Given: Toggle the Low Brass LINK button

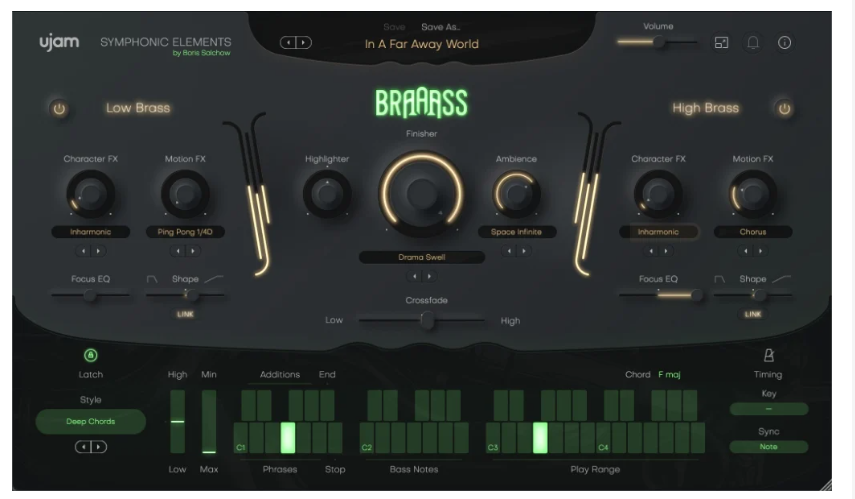Looking at the screenshot, I should tap(185, 314).
